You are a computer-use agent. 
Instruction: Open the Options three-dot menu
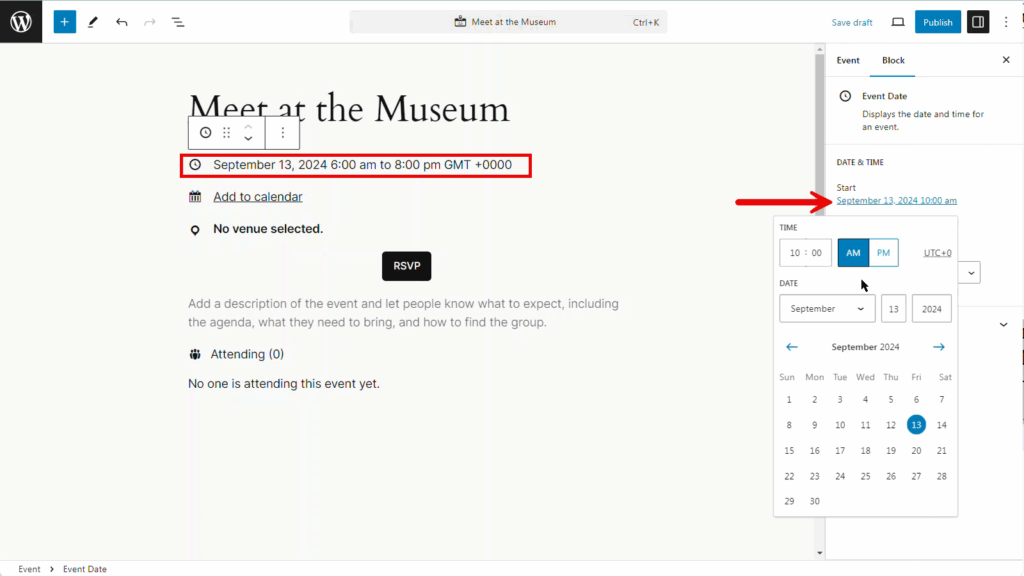tap(1006, 22)
